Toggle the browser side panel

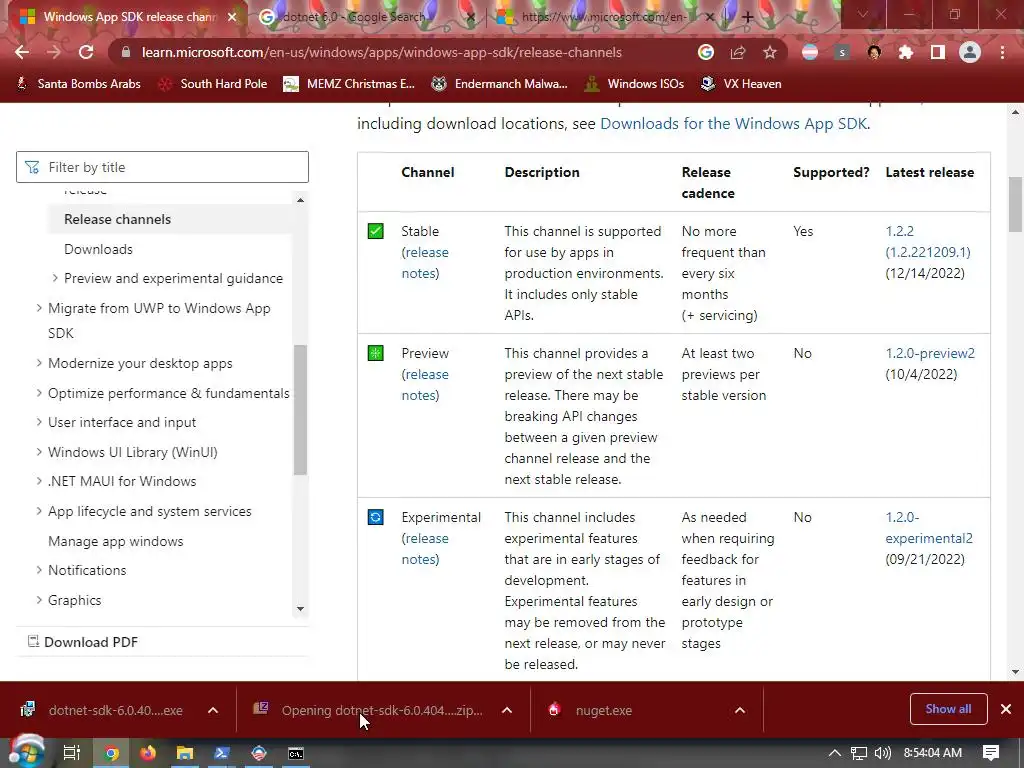click(938, 52)
